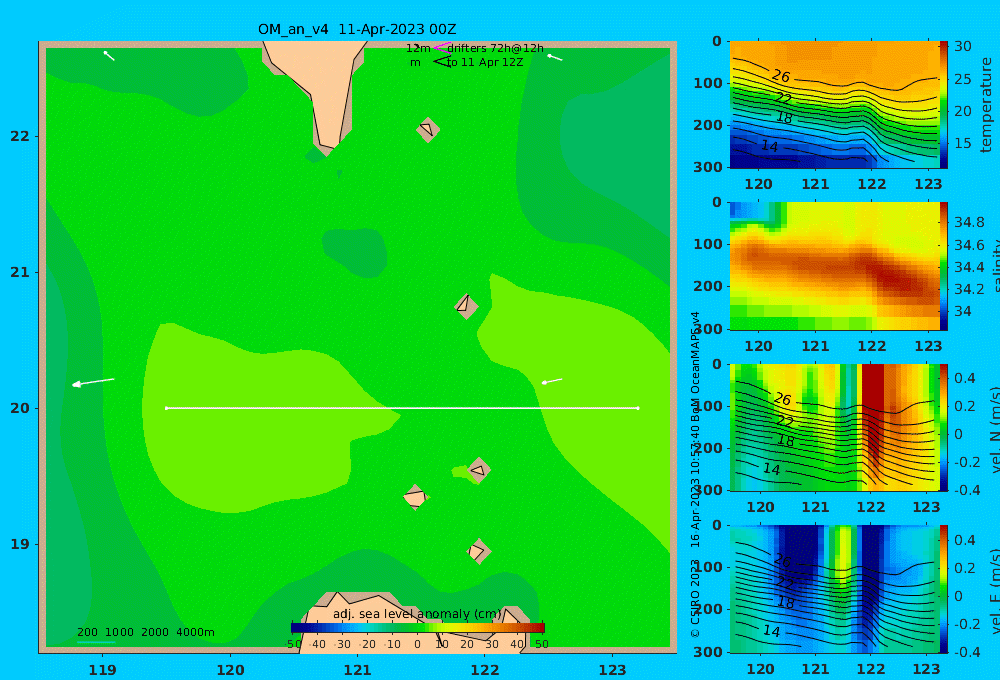Click the "temperature" axis label
Image resolution: width=1000 pixels, height=680 pixels.
tap(987, 105)
